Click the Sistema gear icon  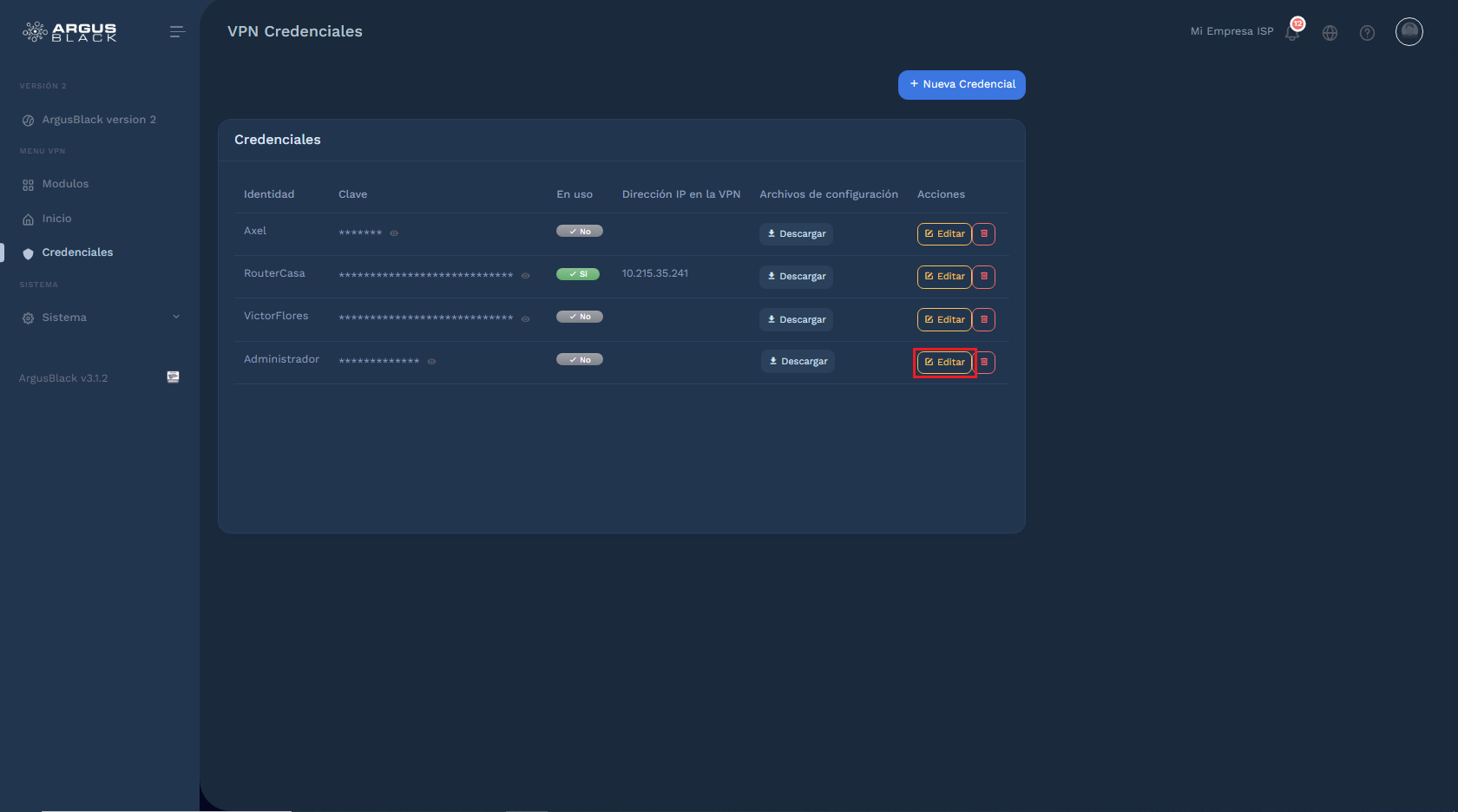[27, 318]
